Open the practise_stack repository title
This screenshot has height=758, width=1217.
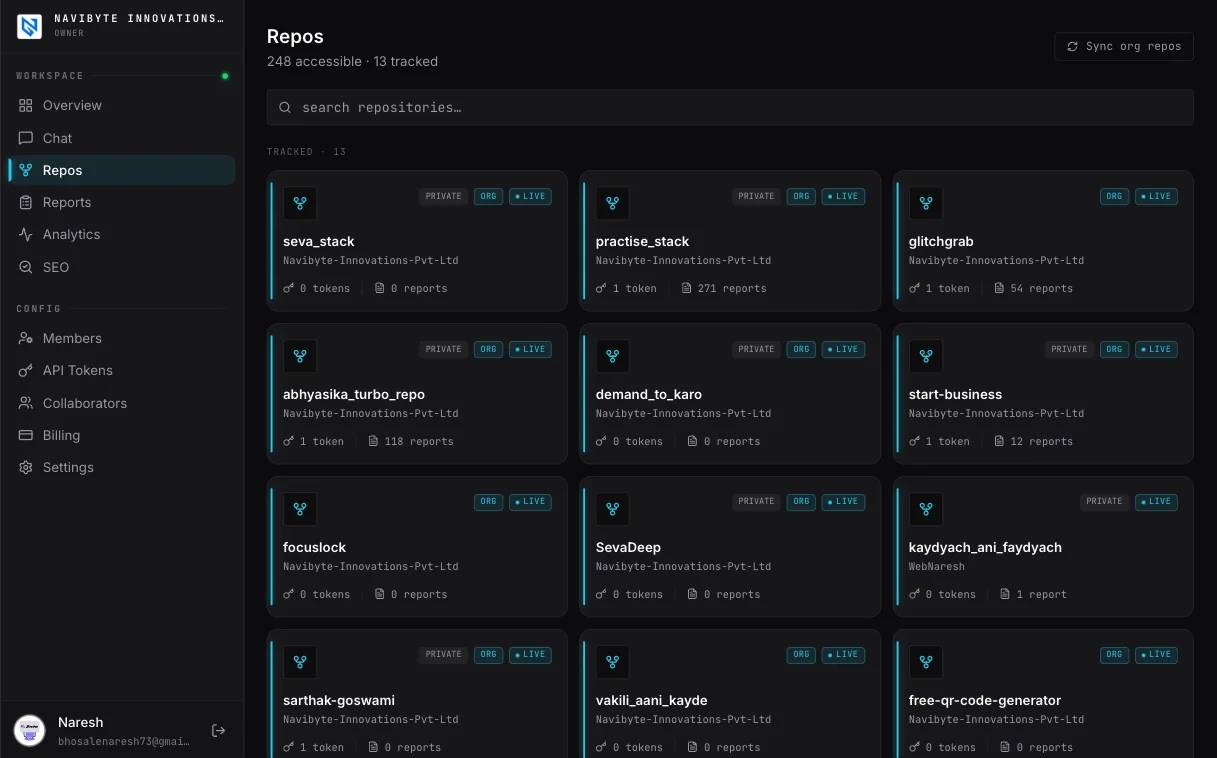(x=642, y=241)
